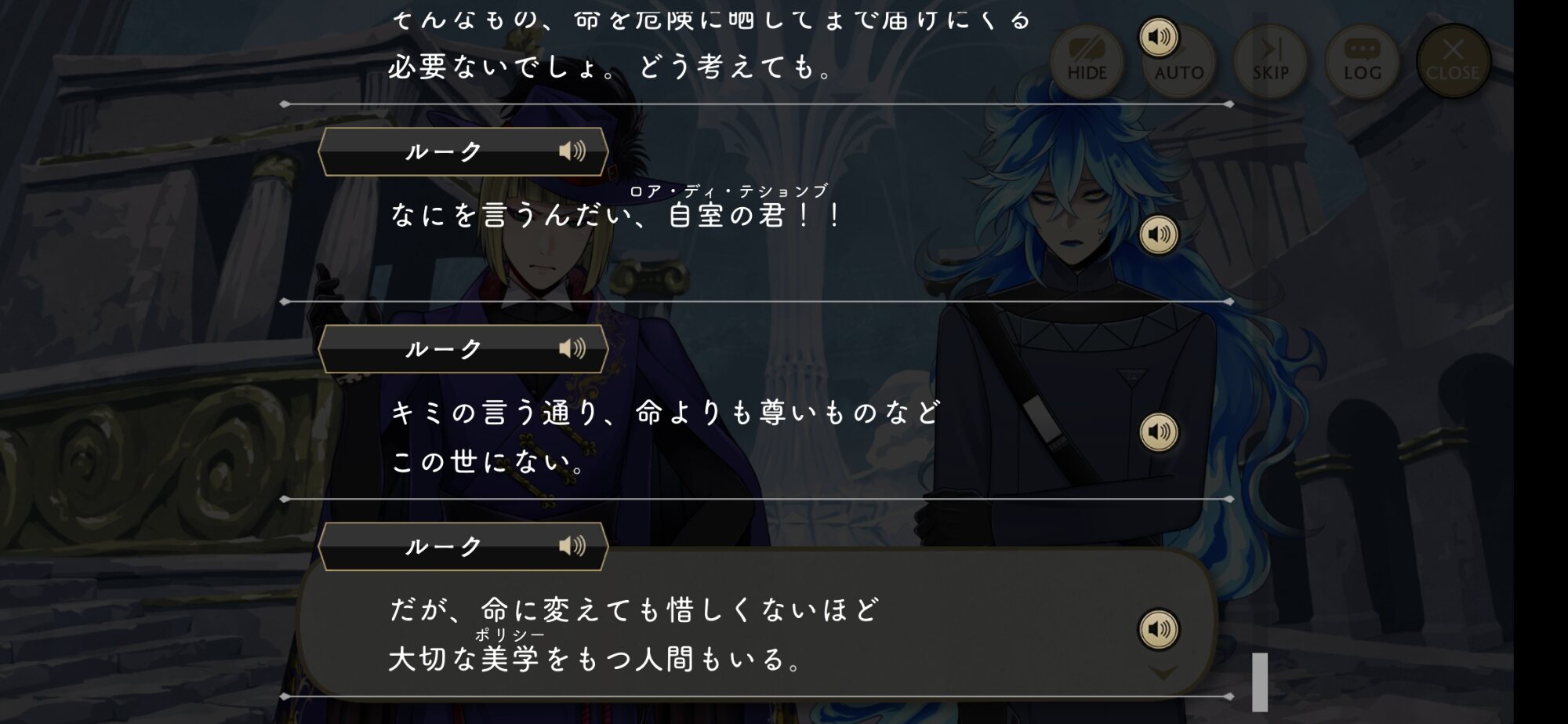Tap the line この世にない。

(488, 461)
